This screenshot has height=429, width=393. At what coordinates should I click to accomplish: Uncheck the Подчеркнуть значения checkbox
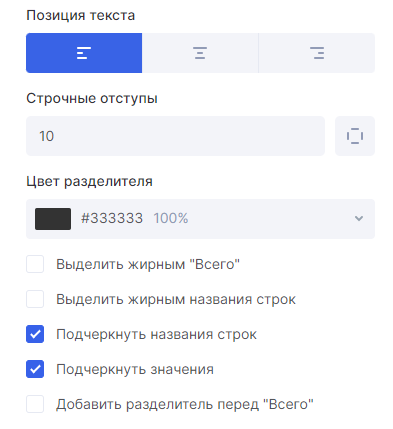[x=35, y=369]
